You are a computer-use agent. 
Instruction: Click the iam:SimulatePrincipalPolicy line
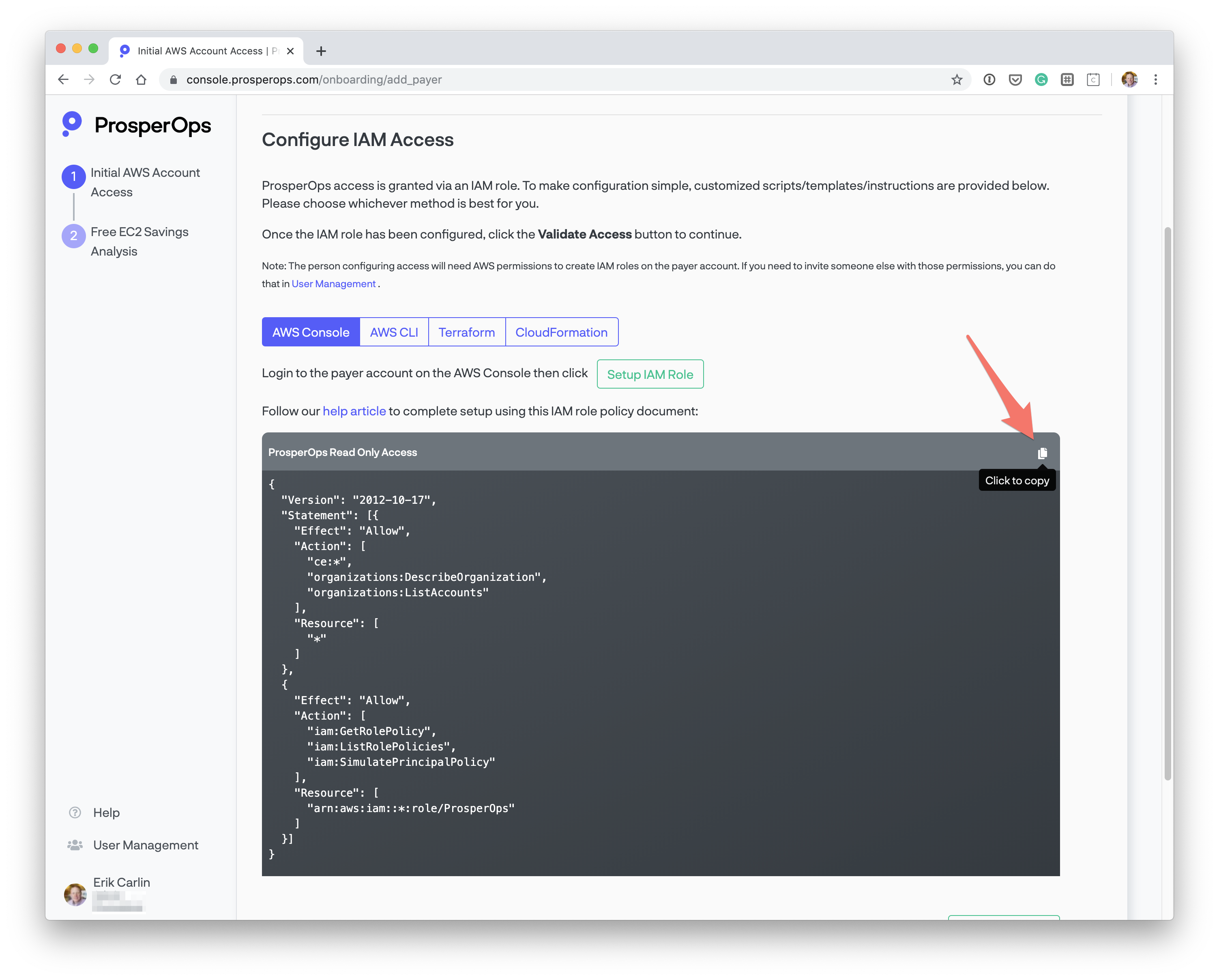pos(401,762)
